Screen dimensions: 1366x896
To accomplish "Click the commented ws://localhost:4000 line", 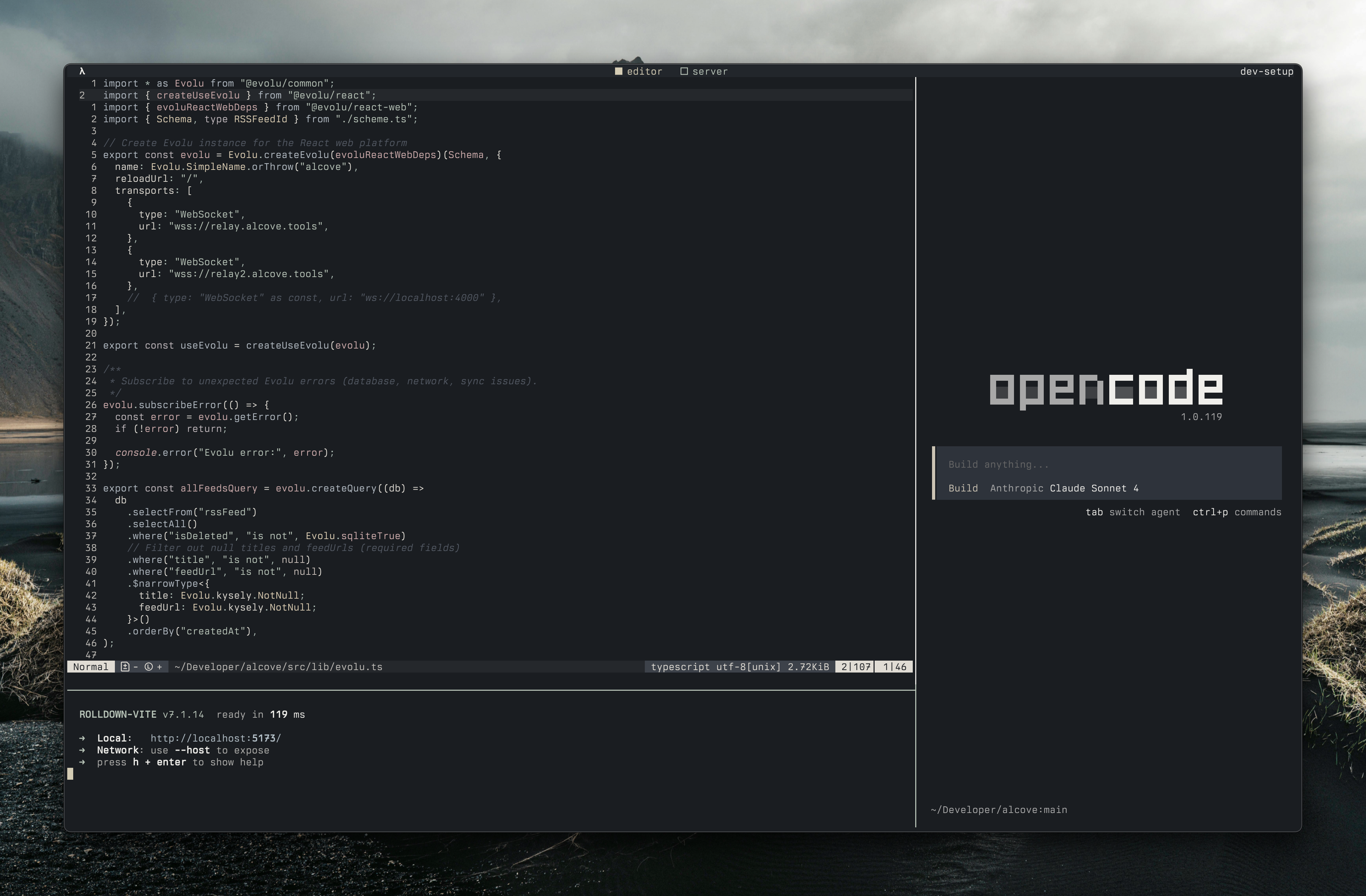I will point(314,298).
